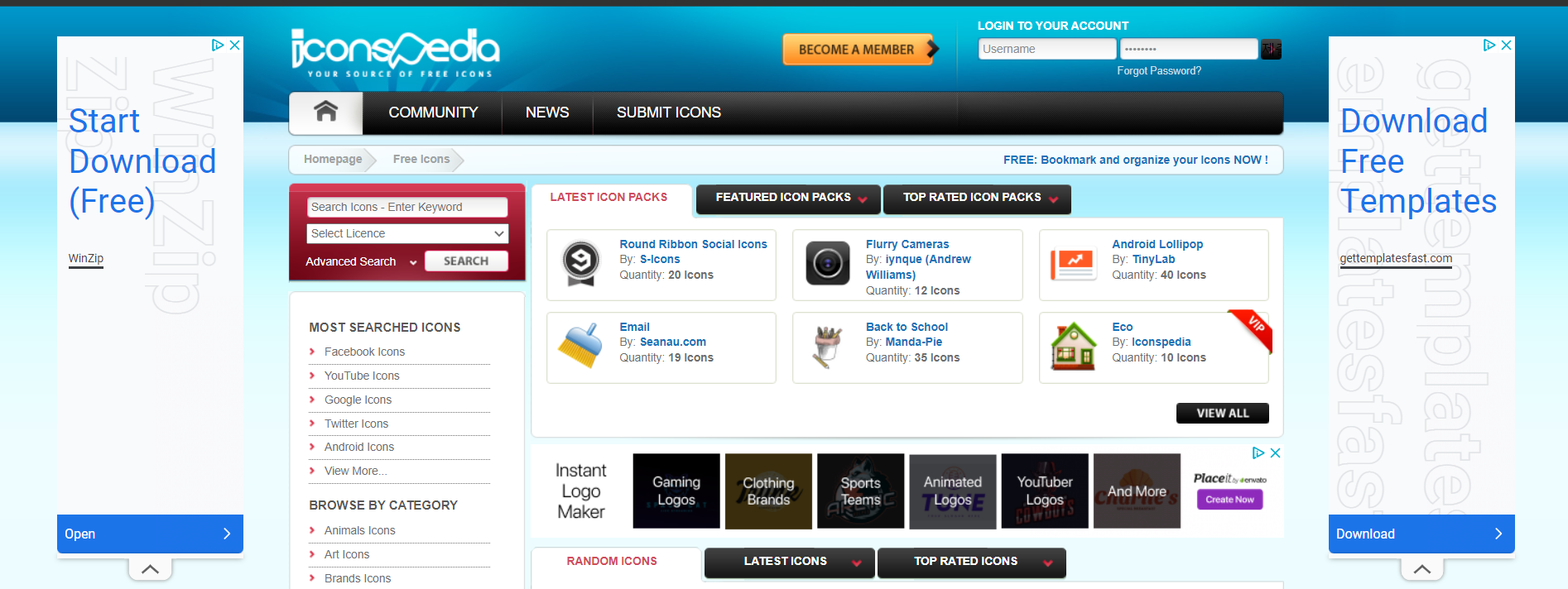Open the Round Ribbon Social Icons thumbnail
Image resolution: width=1568 pixels, height=589 pixels.
click(581, 263)
